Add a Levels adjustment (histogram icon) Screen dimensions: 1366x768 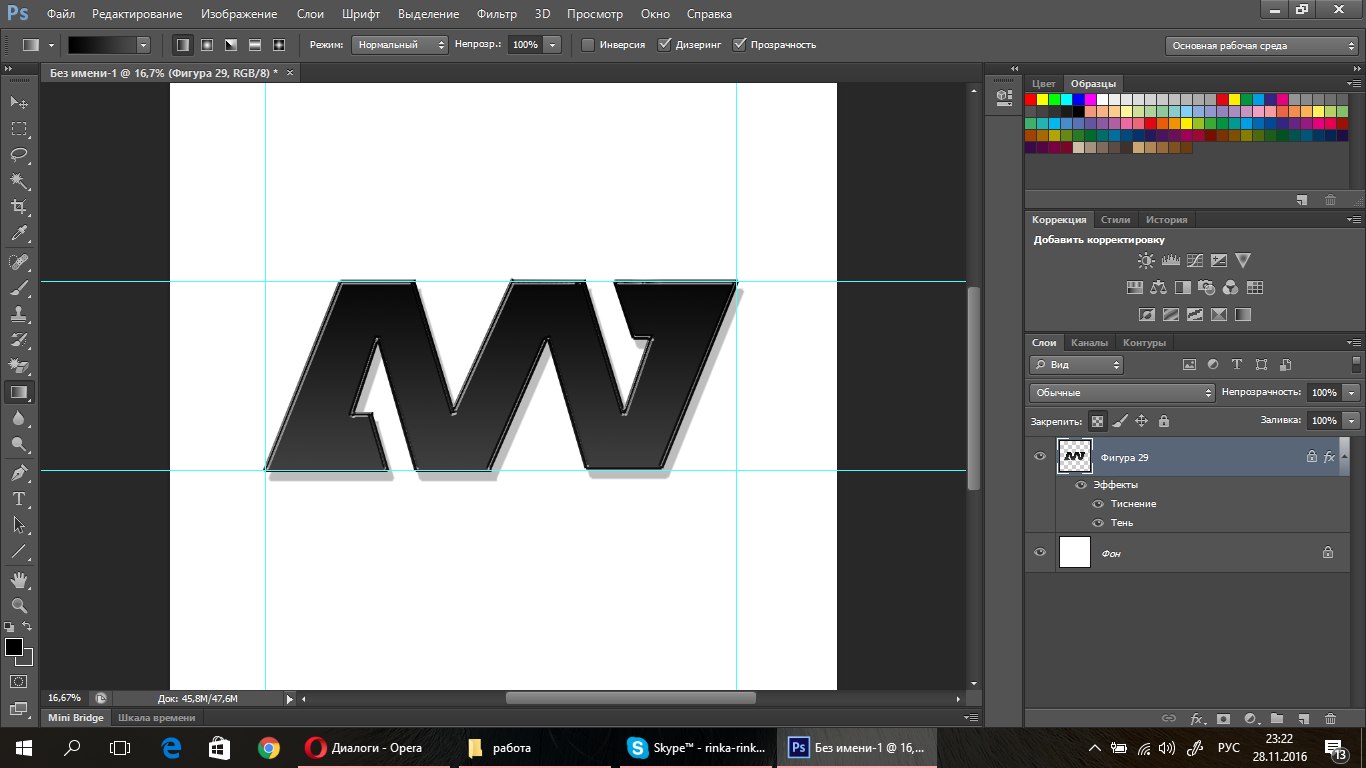click(1170, 260)
